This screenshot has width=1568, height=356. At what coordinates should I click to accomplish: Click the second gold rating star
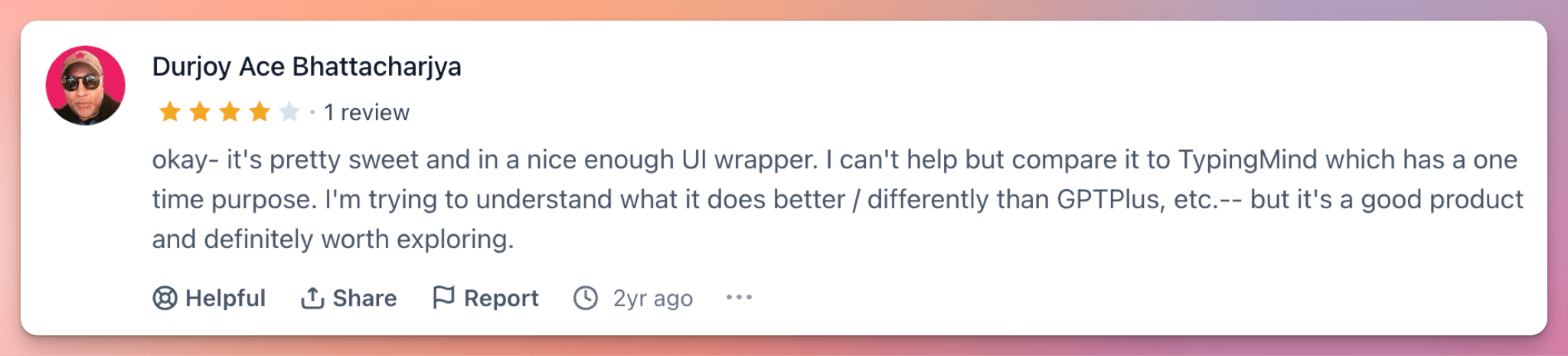coord(200,113)
